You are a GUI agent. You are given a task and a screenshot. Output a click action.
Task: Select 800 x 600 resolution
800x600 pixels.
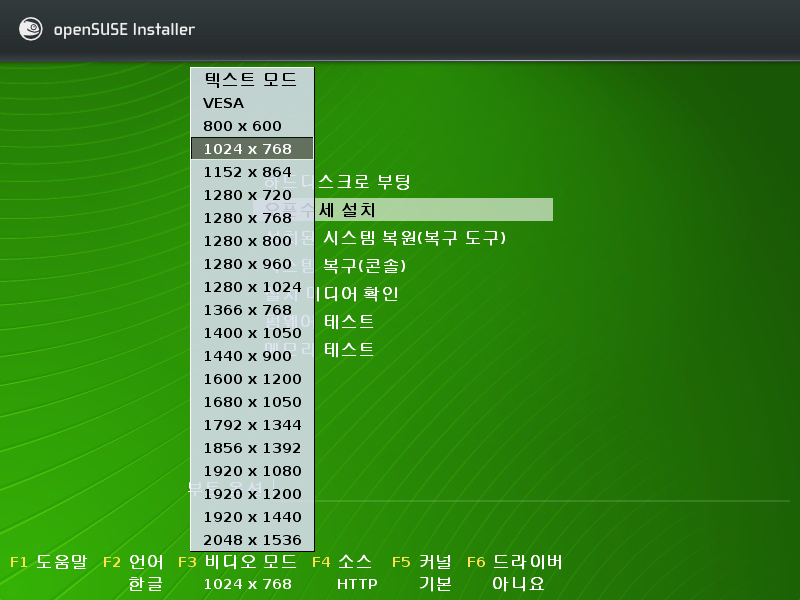coord(252,126)
